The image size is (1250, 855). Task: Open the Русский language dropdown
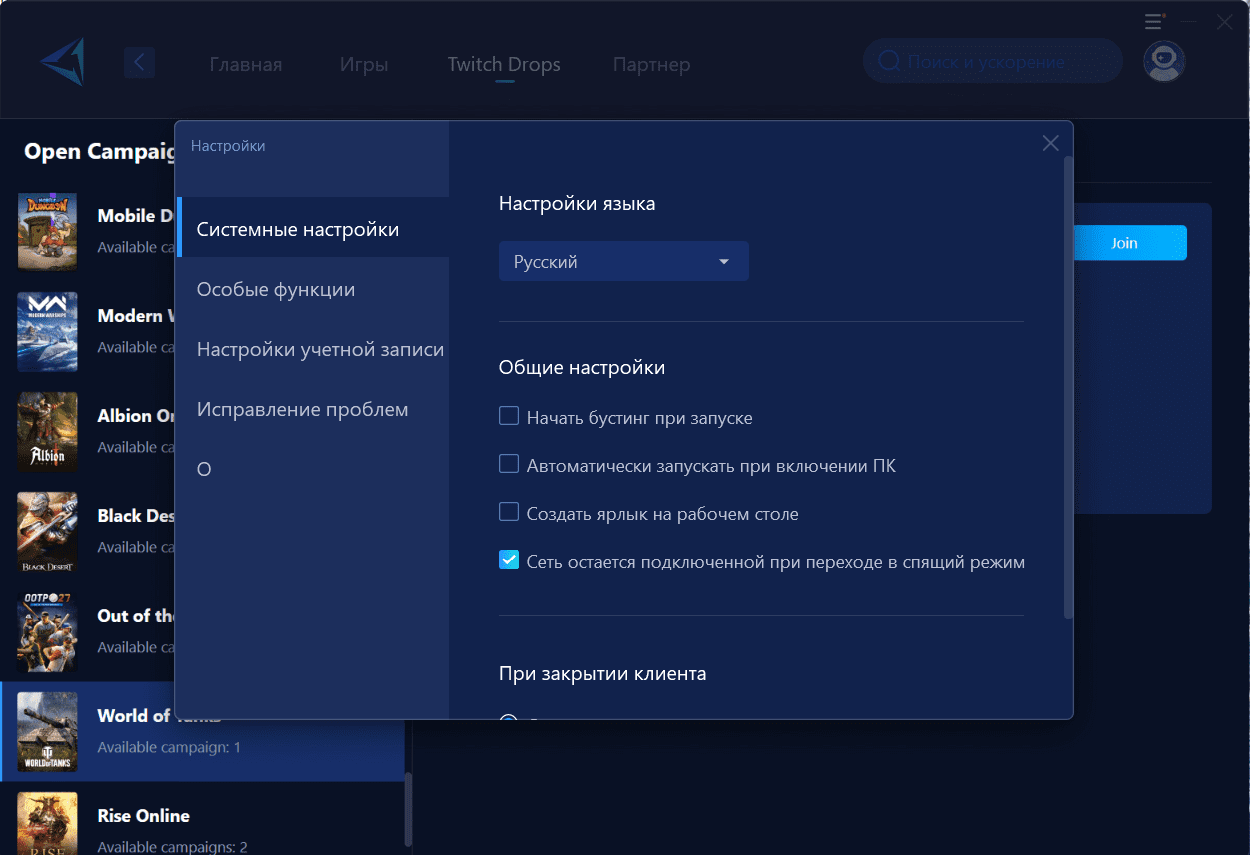click(x=623, y=261)
